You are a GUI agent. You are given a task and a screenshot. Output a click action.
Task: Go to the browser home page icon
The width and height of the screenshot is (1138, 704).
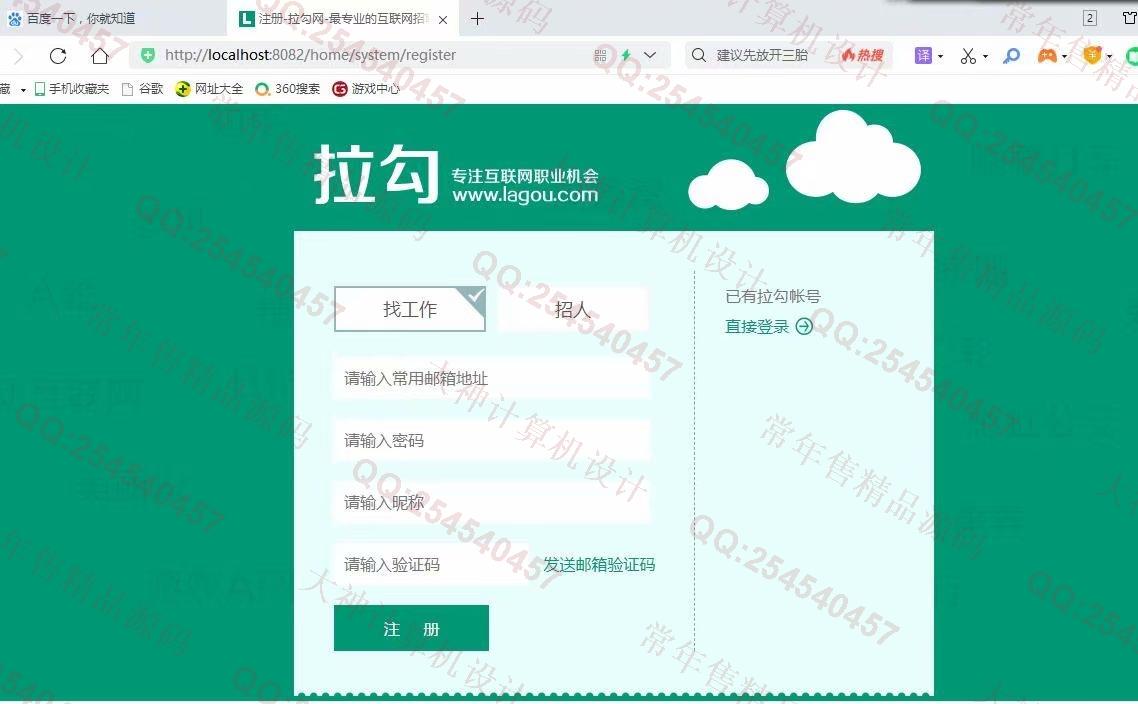coord(100,55)
